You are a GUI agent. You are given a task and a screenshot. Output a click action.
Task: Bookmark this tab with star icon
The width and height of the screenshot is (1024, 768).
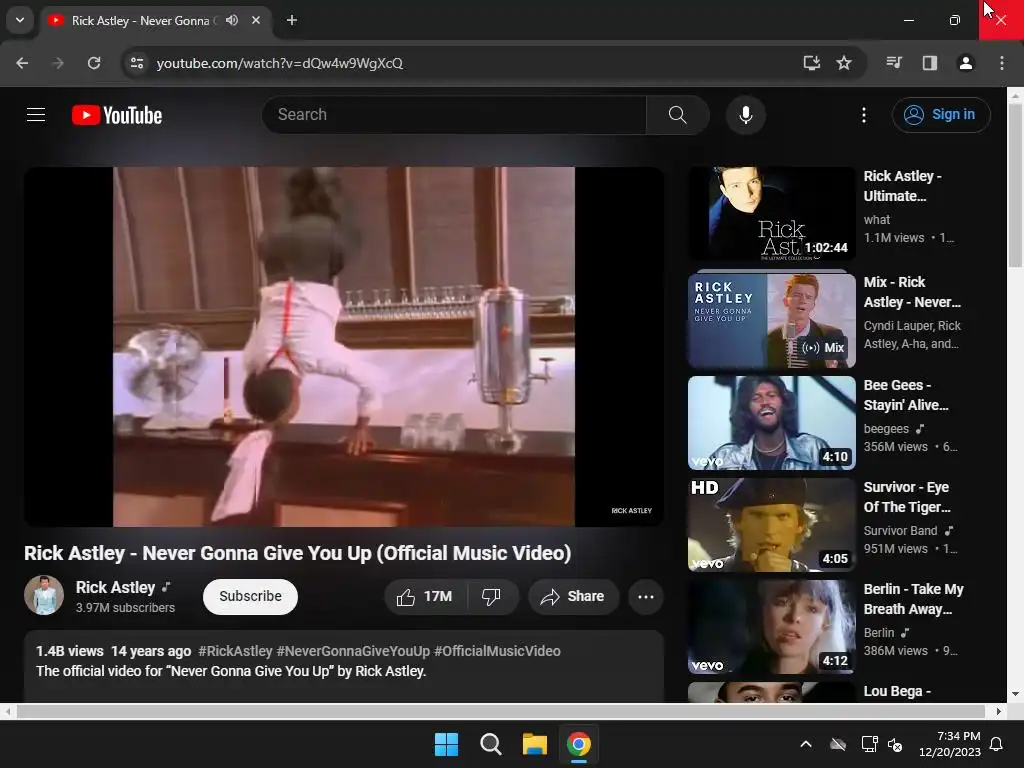pyautogui.click(x=844, y=63)
